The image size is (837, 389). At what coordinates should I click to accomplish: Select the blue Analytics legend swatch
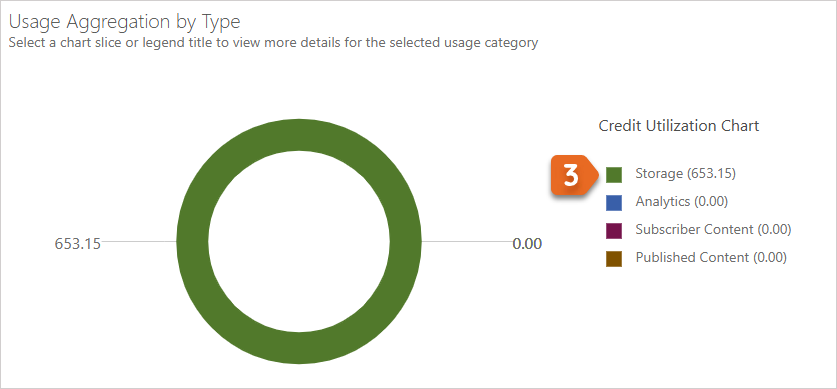[614, 203]
